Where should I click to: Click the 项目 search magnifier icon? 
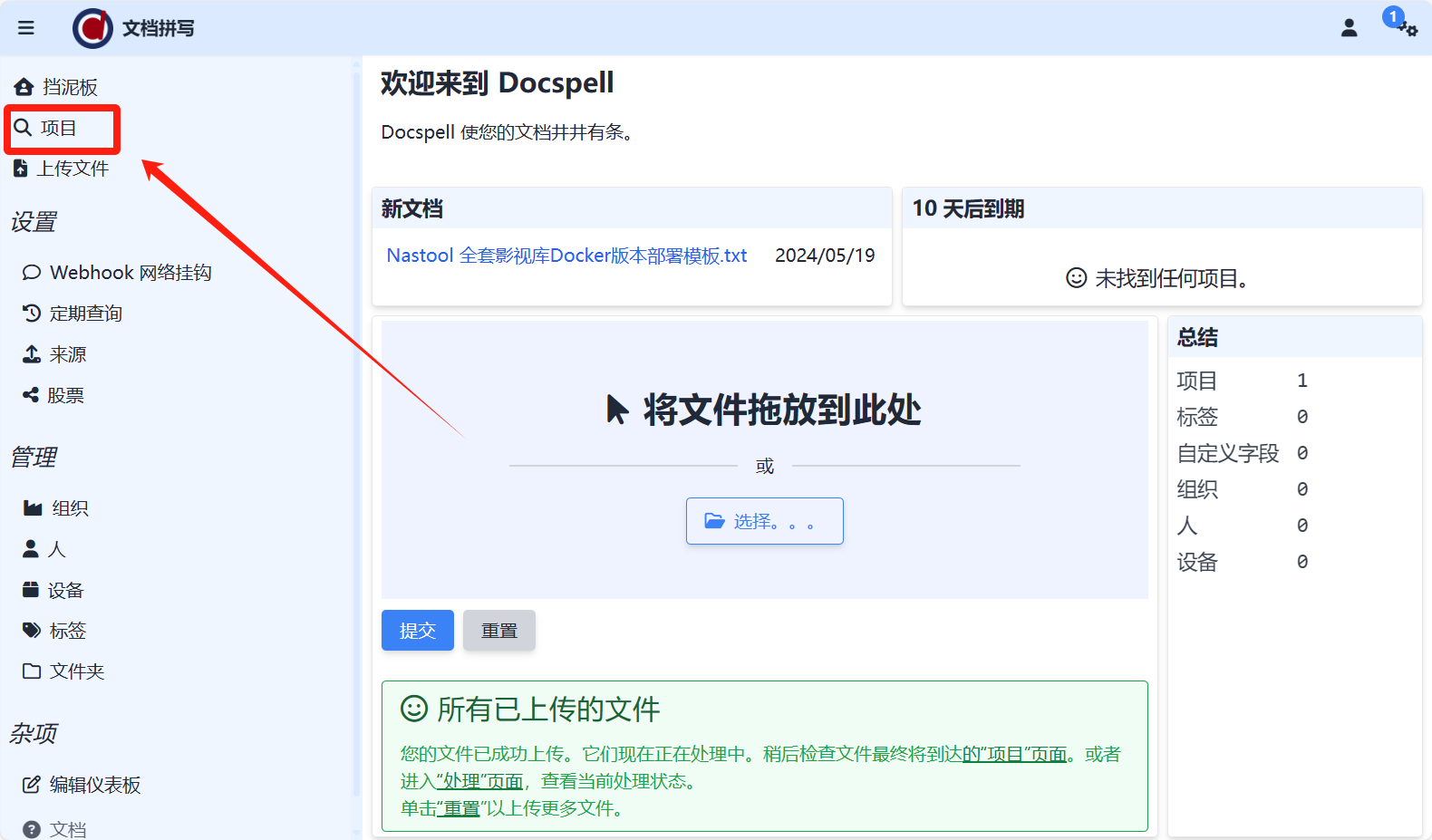pos(24,128)
